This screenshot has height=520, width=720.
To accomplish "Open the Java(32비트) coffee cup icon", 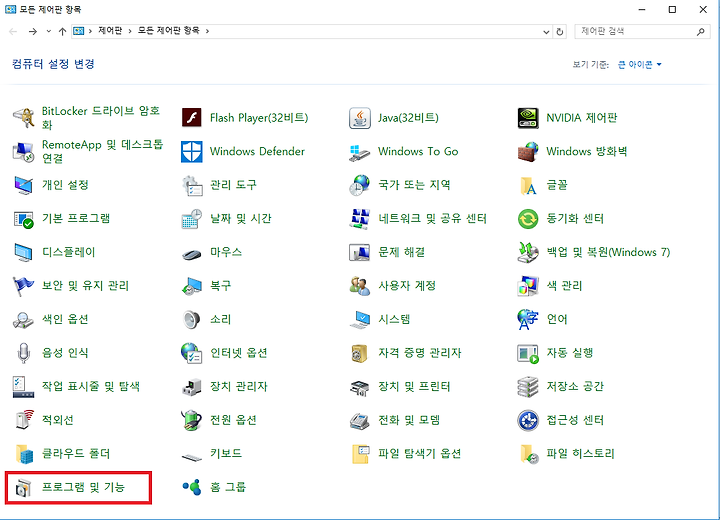I will [360, 118].
